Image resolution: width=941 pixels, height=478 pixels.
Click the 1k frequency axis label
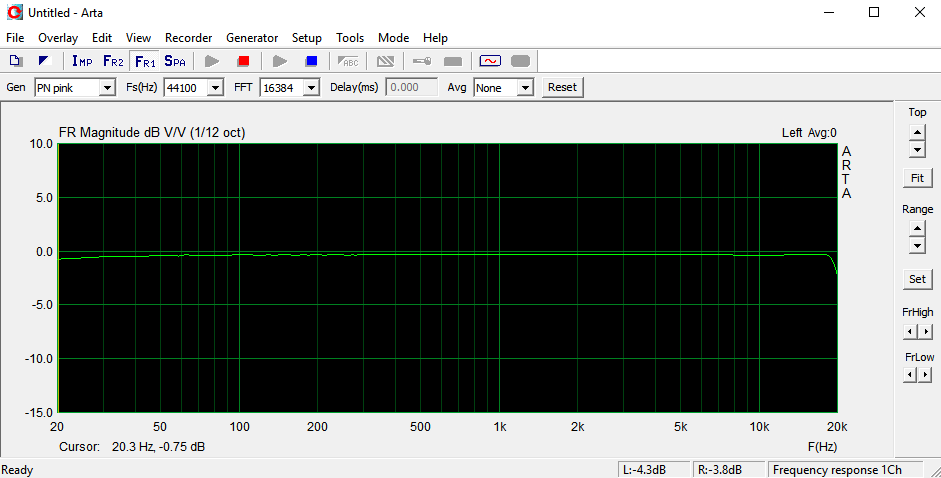click(x=500, y=427)
